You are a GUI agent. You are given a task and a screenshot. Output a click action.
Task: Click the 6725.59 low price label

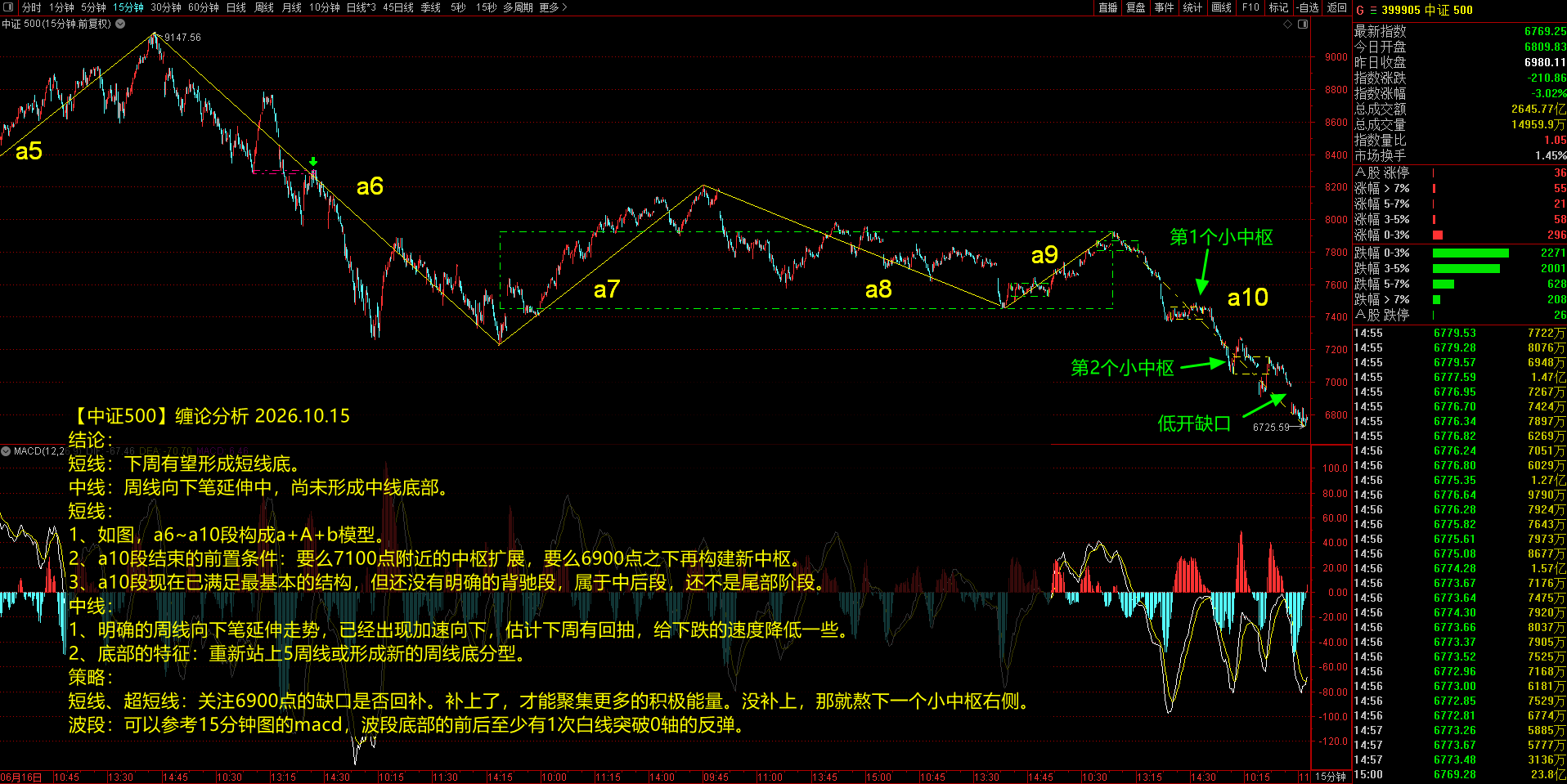[x=1271, y=428]
